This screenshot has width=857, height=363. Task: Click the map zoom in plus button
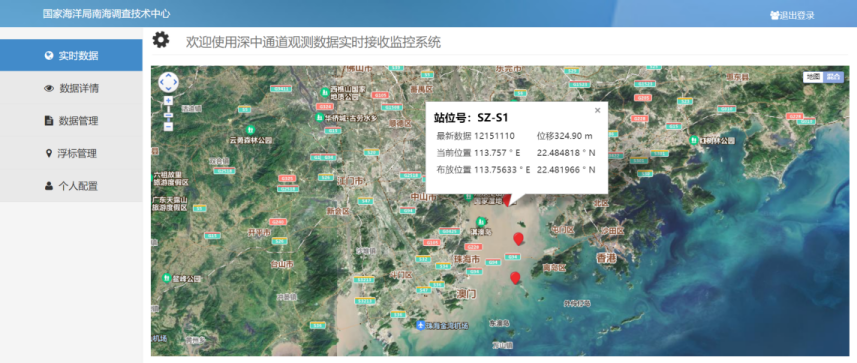pos(168,101)
